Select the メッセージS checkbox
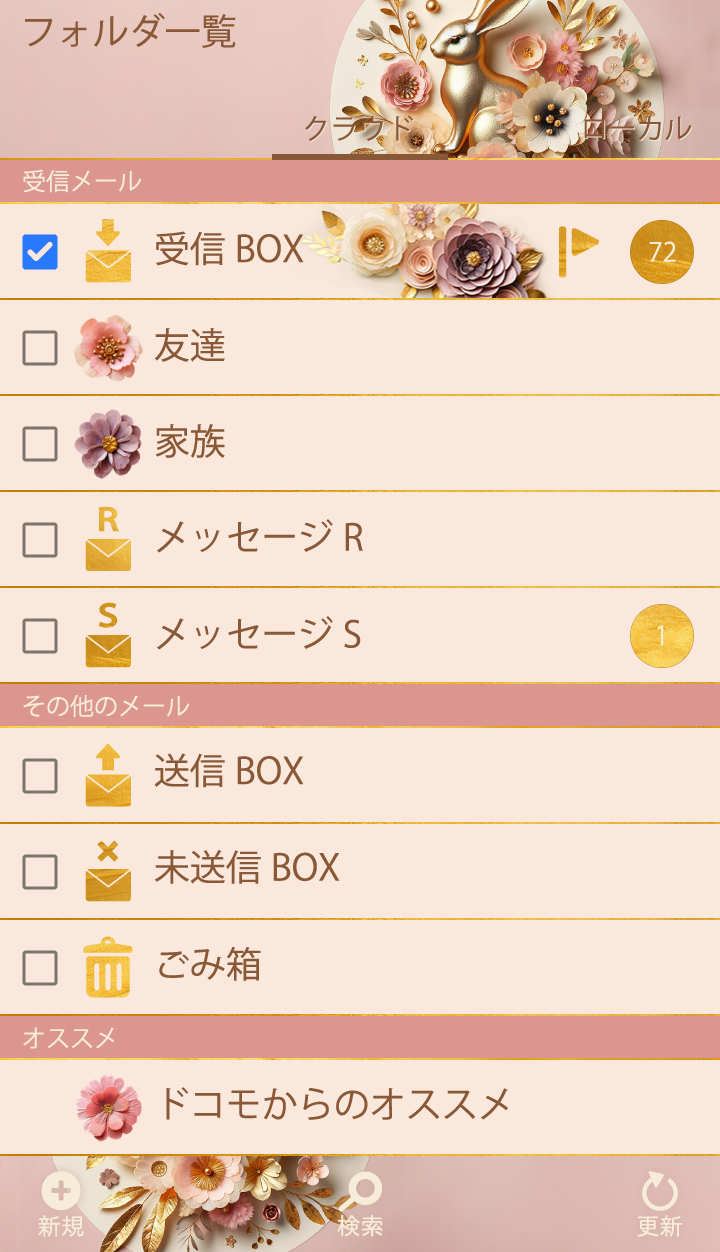Viewport: 720px width, 1252px height. (x=40, y=635)
